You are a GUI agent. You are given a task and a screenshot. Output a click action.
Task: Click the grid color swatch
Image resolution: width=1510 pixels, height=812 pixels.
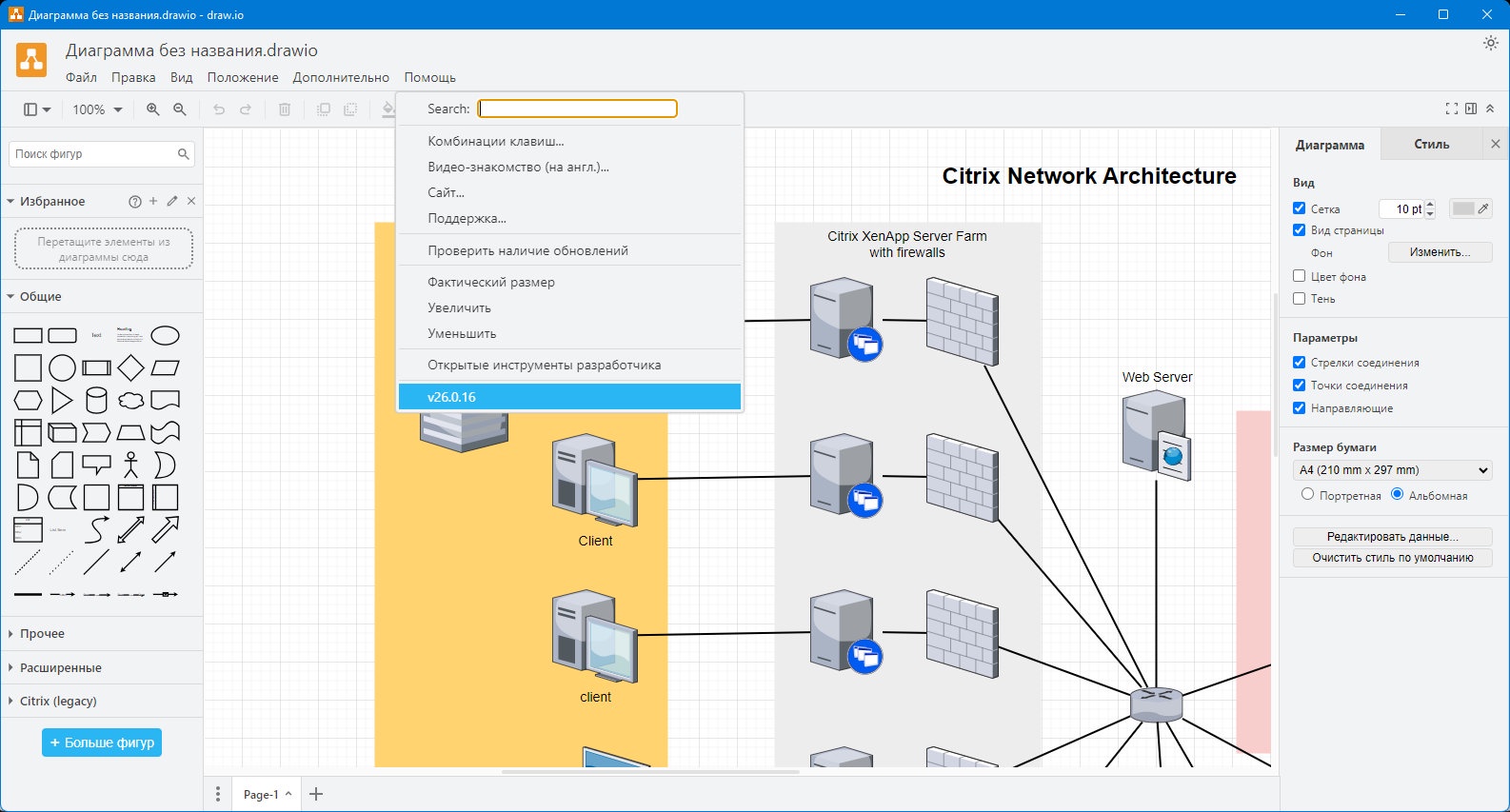(x=1463, y=208)
